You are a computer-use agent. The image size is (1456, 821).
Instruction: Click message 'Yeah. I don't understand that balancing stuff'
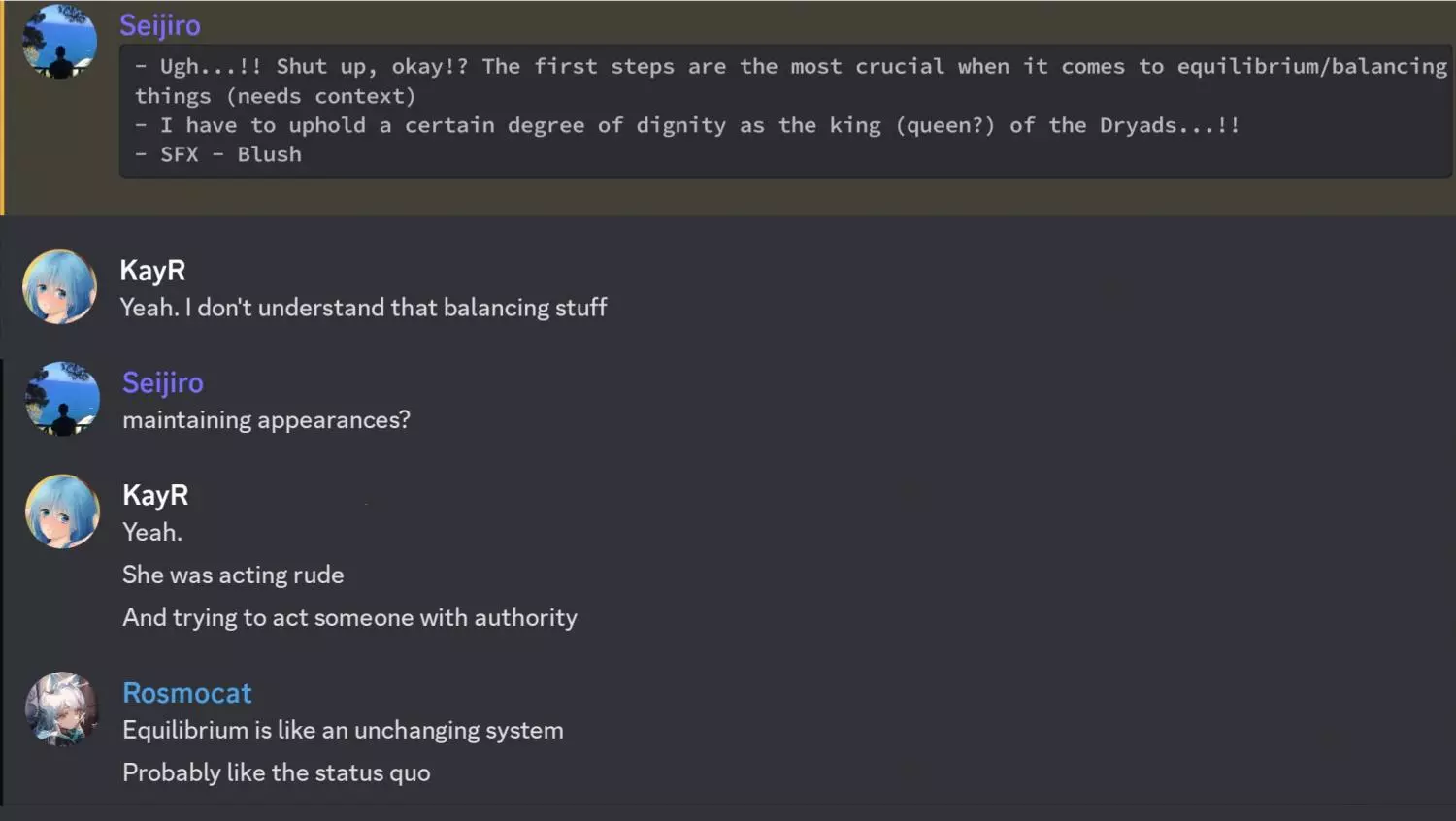[363, 308]
